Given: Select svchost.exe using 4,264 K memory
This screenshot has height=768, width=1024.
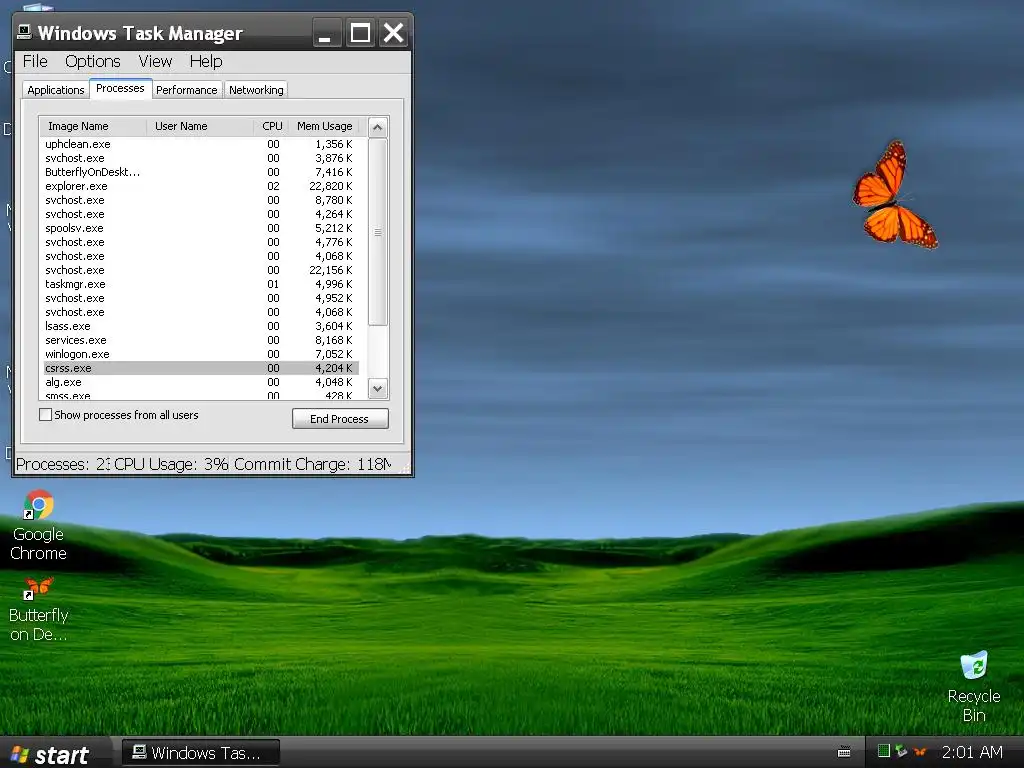Looking at the screenshot, I should pyautogui.click(x=201, y=214).
